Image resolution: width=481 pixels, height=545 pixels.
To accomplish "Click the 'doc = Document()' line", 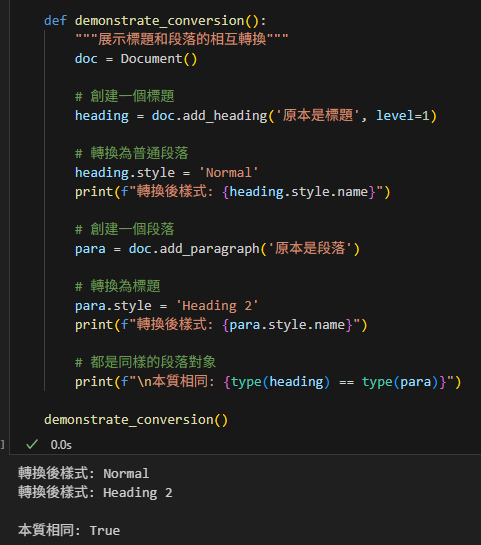I will [136, 59].
